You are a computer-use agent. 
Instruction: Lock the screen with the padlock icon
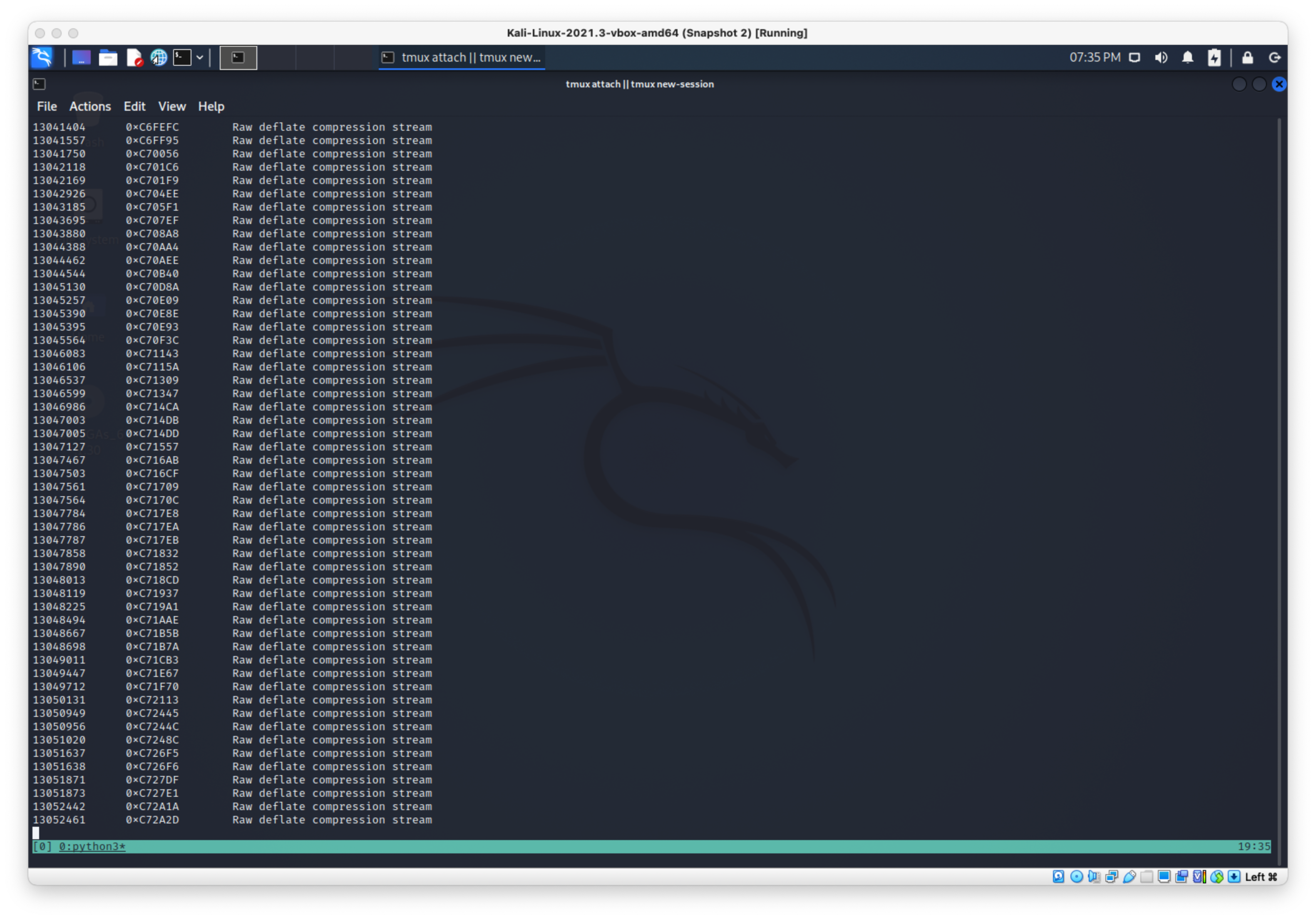click(1247, 57)
